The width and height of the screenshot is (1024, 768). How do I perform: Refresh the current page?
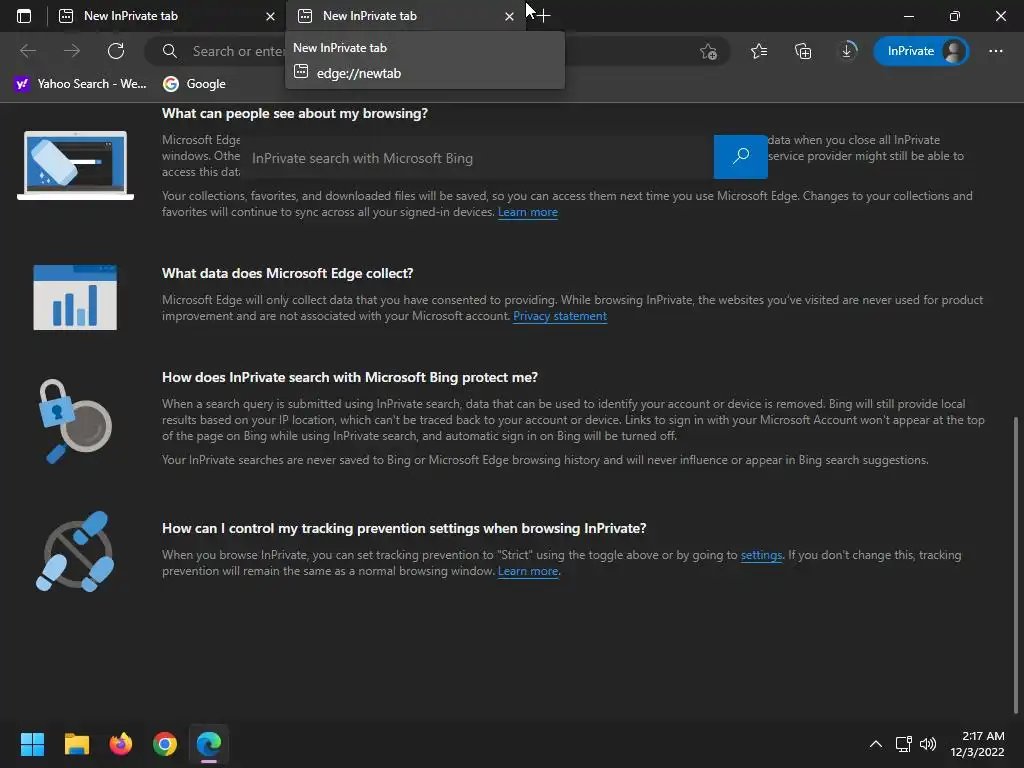pyautogui.click(x=116, y=51)
